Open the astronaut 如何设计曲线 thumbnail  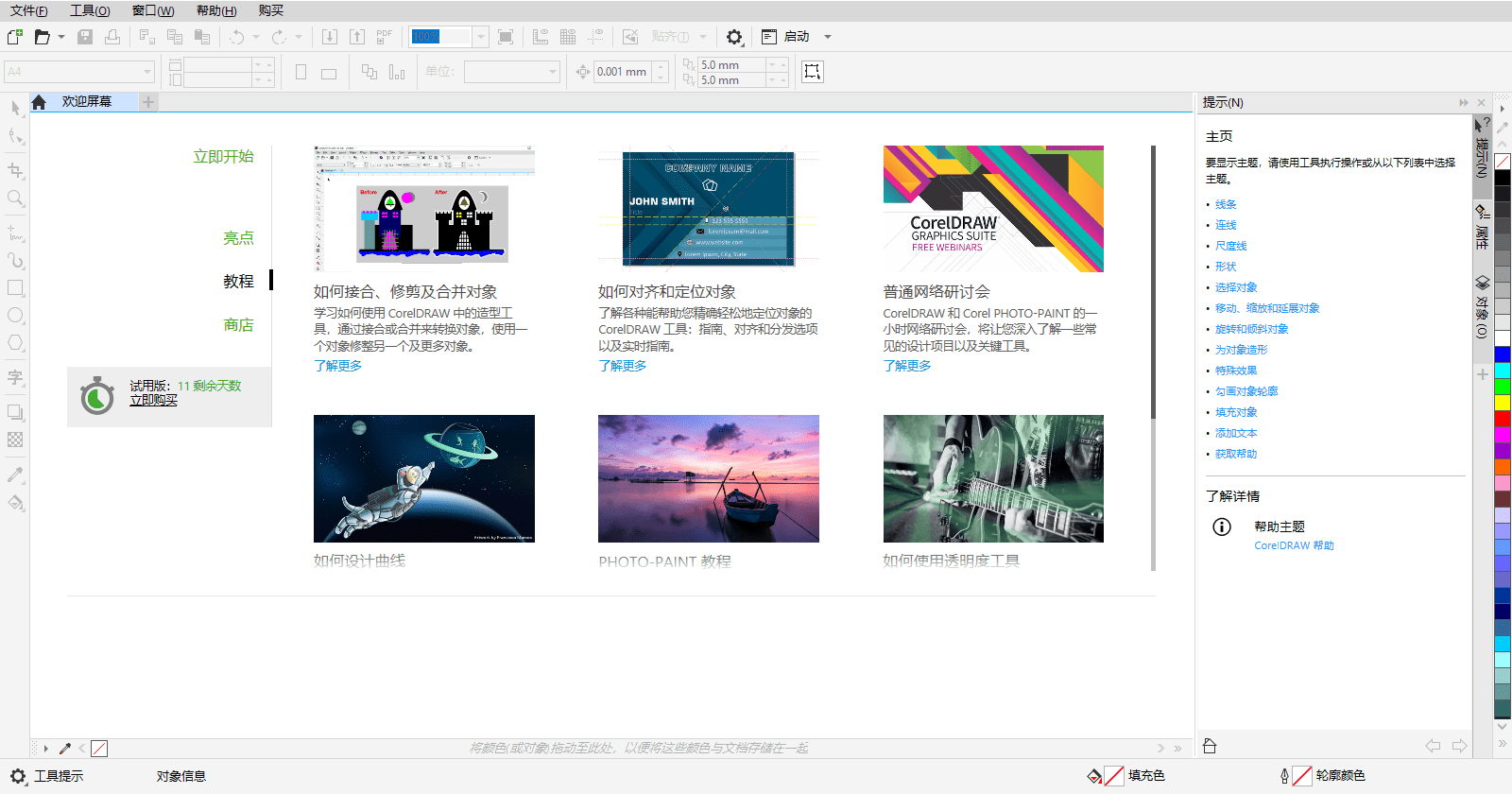click(x=424, y=478)
